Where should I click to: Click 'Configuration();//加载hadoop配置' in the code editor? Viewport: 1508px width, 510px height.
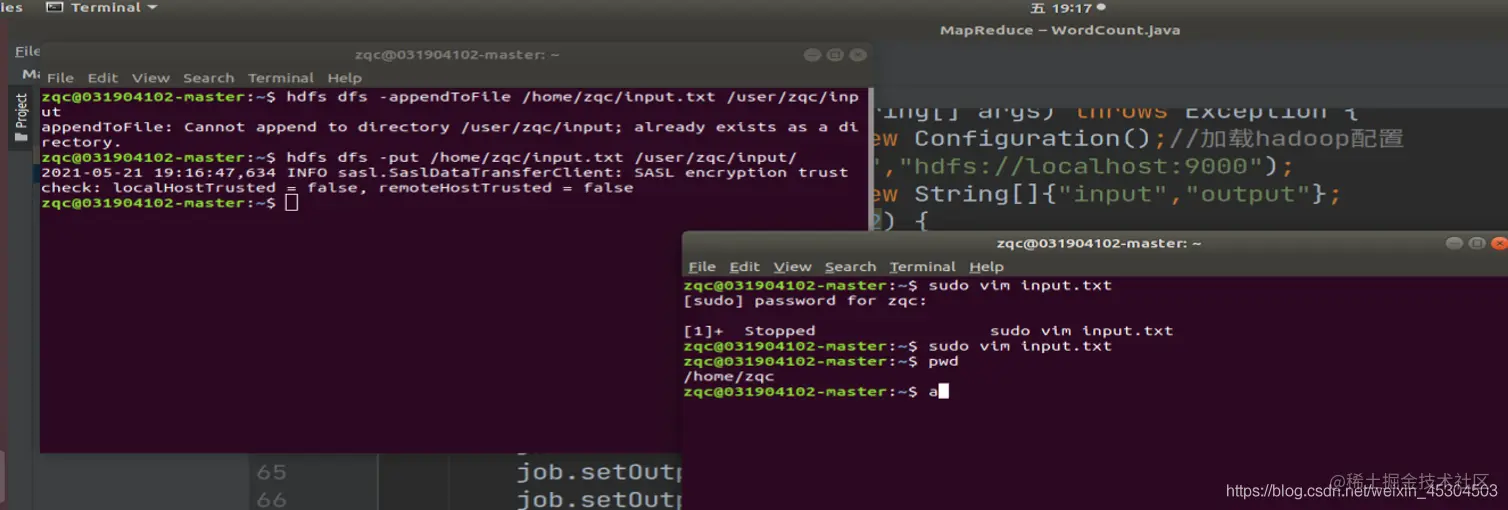click(x=1159, y=139)
